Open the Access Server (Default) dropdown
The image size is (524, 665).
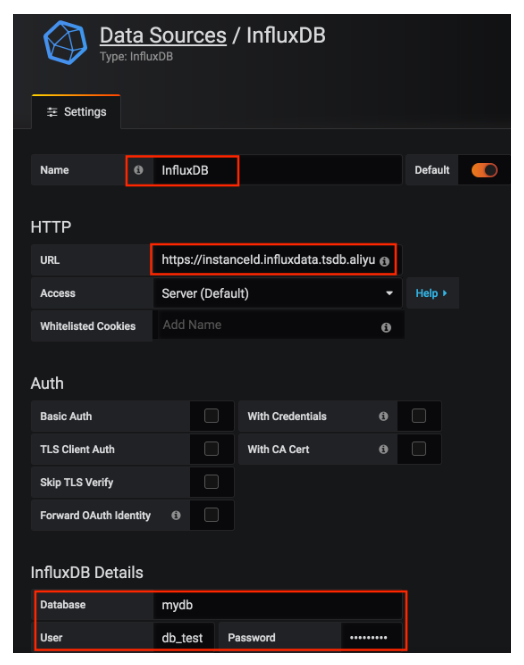click(x=277, y=293)
